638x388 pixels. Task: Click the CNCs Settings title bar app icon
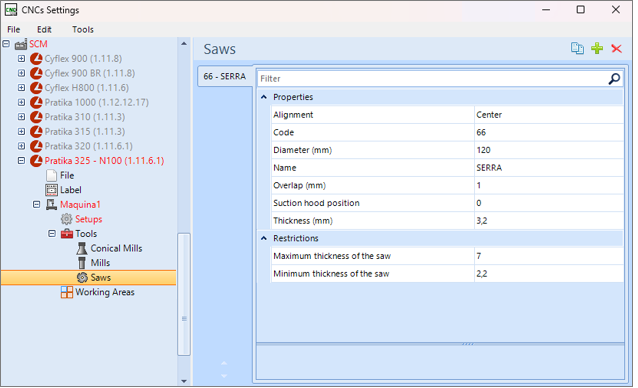(11, 10)
